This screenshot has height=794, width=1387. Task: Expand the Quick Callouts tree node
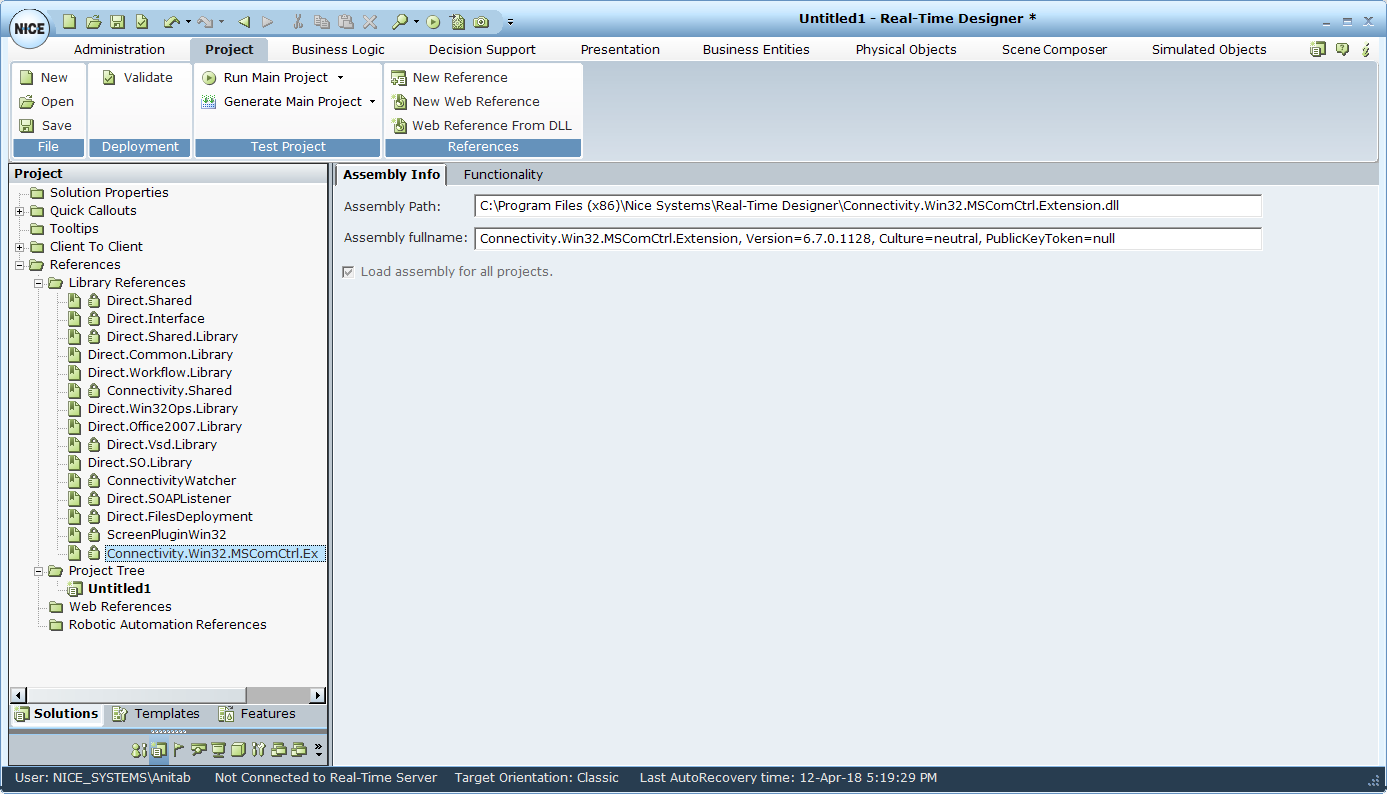tap(20, 211)
